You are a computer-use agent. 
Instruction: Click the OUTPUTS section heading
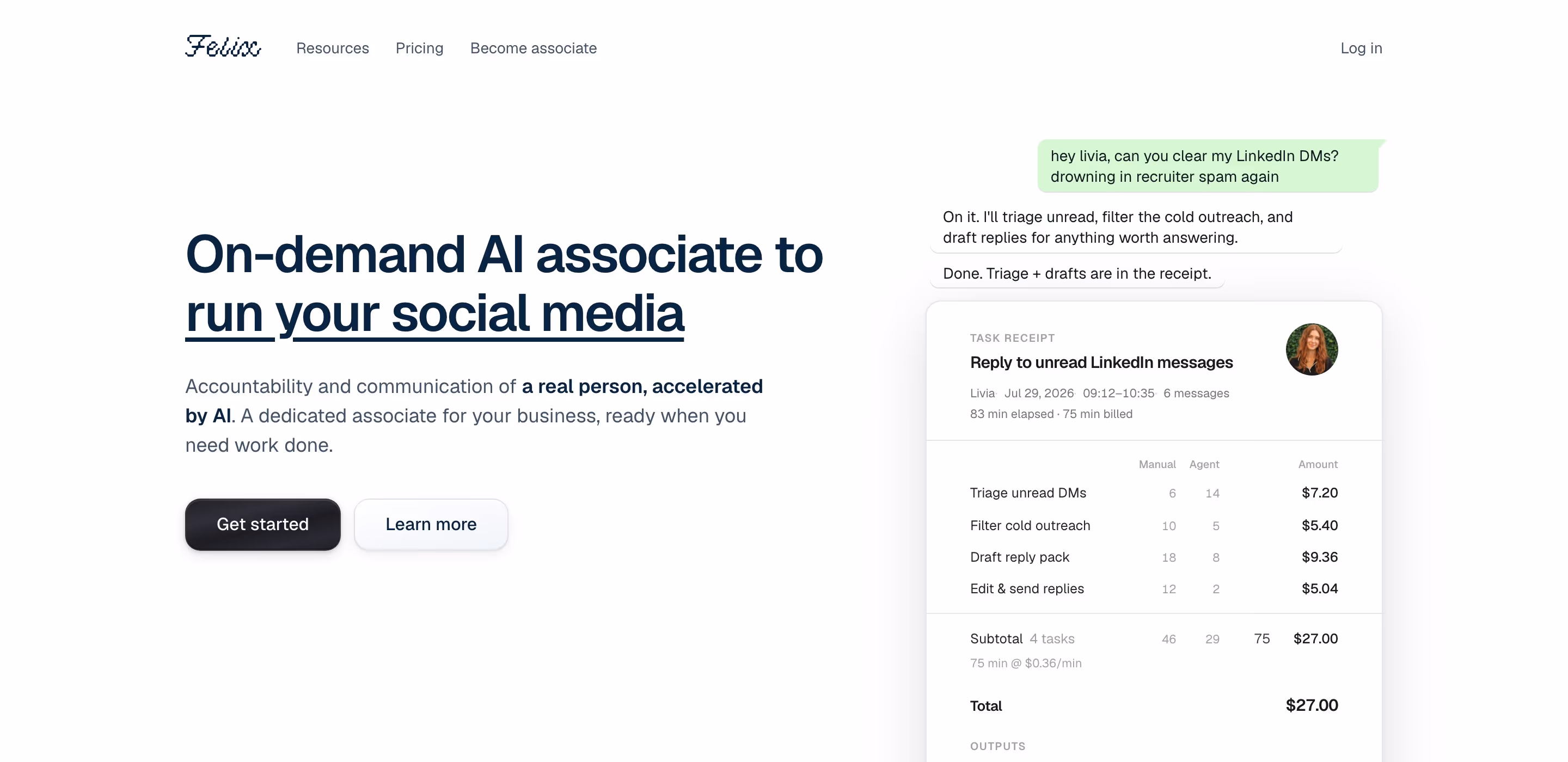pyautogui.click(x=997, y=746)
